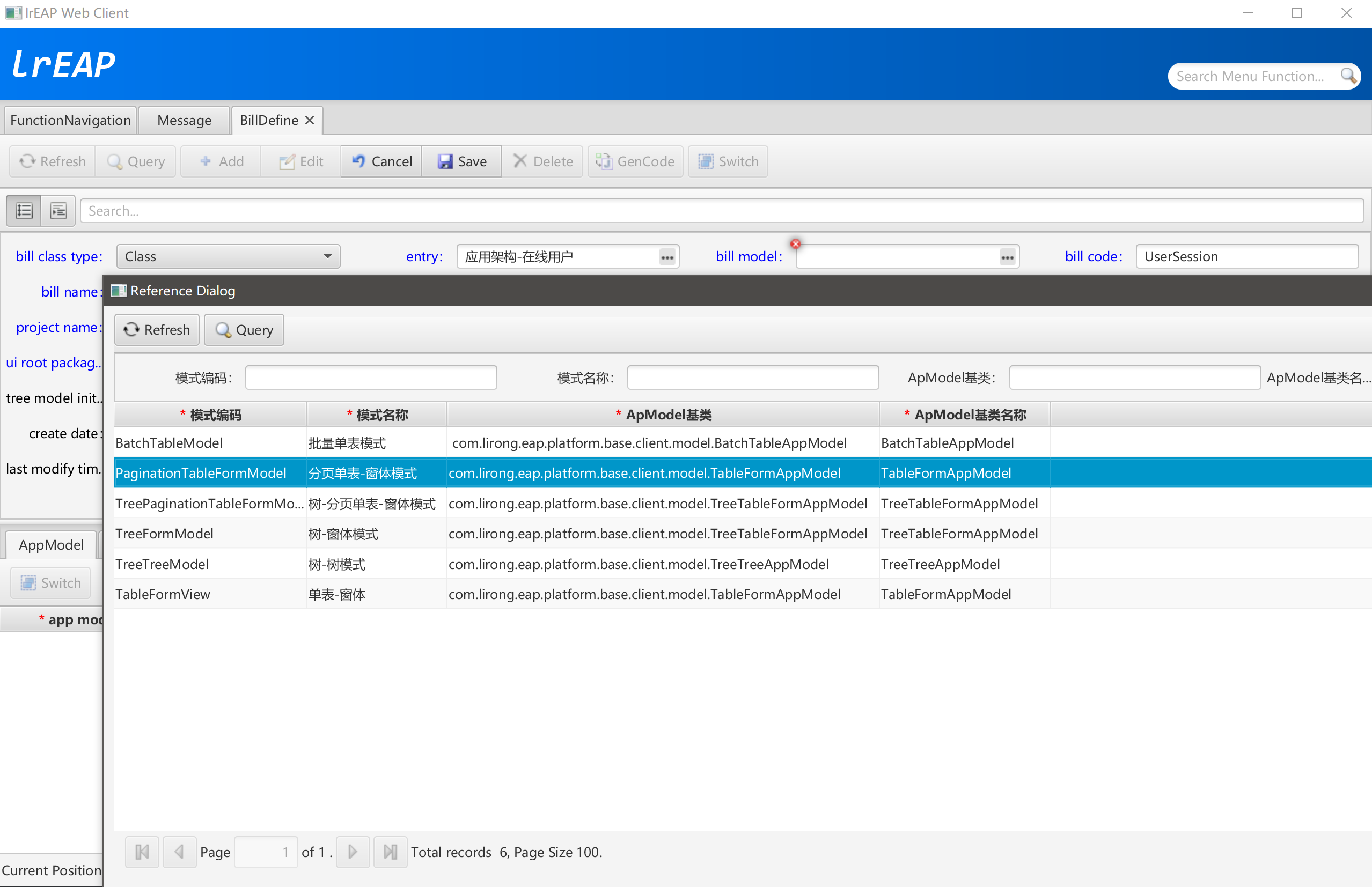Open the bill model reference picker ellipsis
This screenshot has width=1372, height=887.
1007,257
